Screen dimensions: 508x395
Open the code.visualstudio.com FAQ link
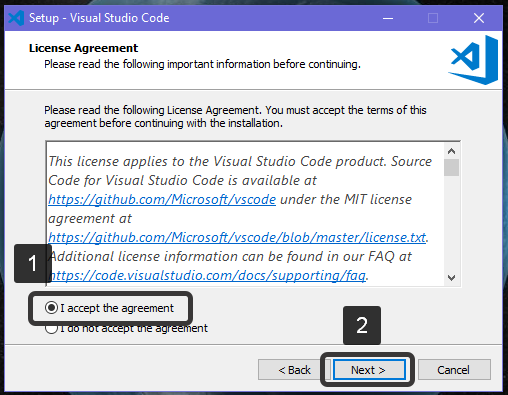[x=207, y=275]
